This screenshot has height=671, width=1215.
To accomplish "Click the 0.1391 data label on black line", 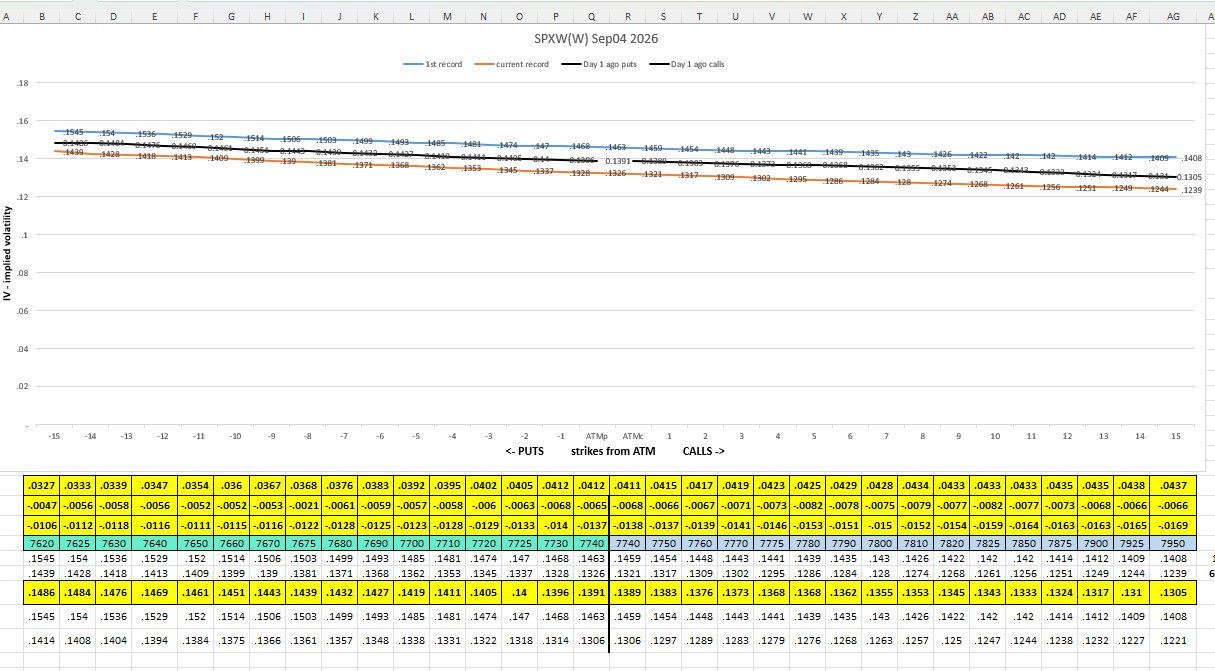I will 619,161.
